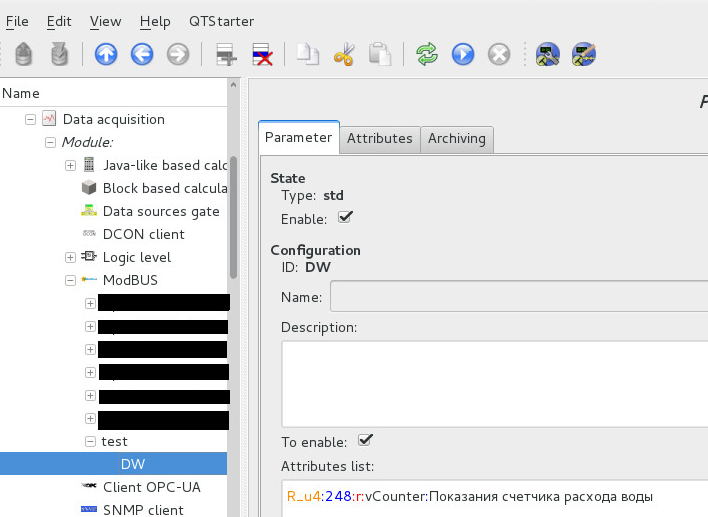708x517 pixels.
Task: Click the Save to database toolbar icon
Action: (x=60, y=54)
